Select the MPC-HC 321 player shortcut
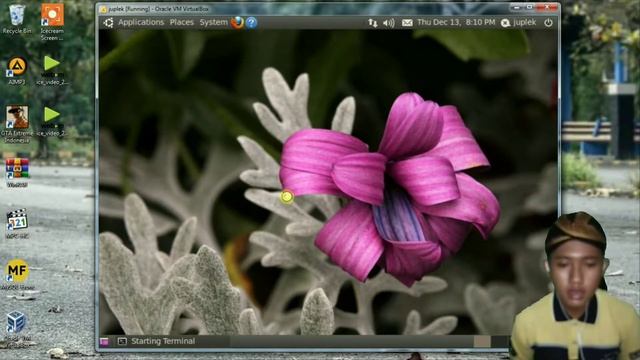The image size is (640, 360). coord(17,224)
